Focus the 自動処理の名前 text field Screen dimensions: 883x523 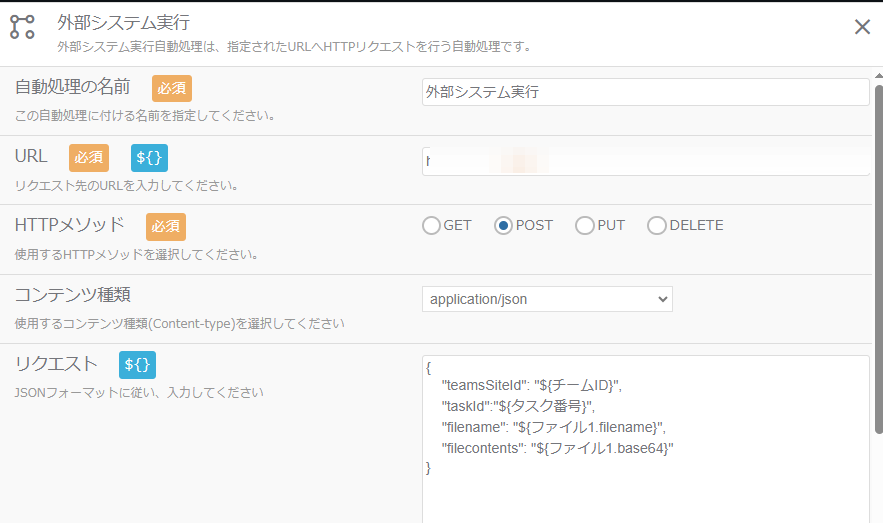[645, 92]
